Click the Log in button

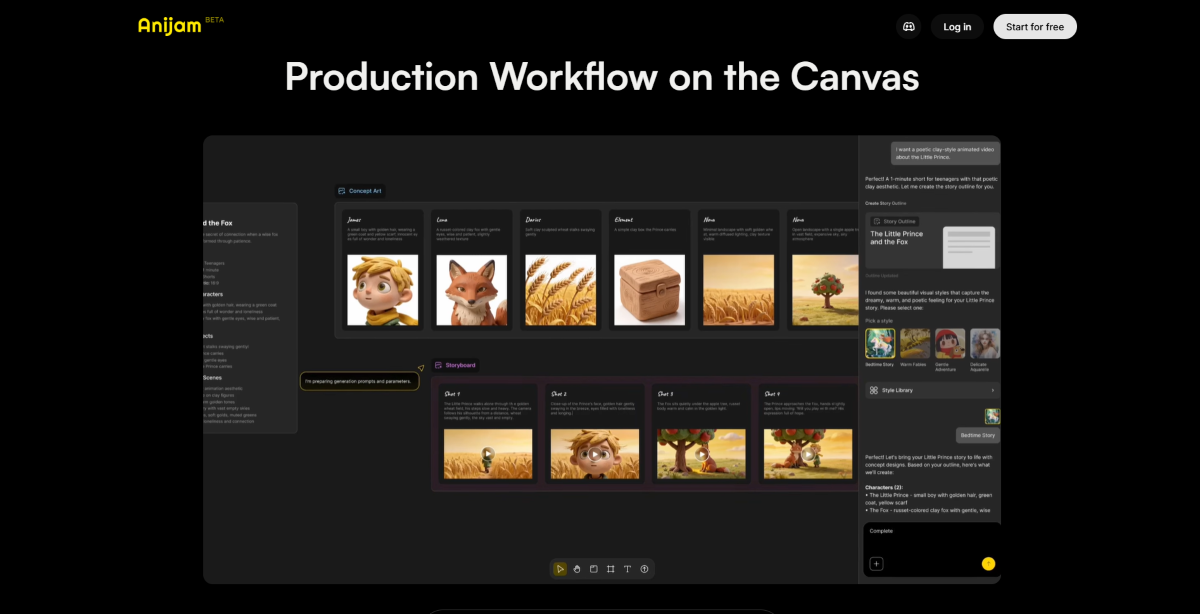click(x=957, y=27)
